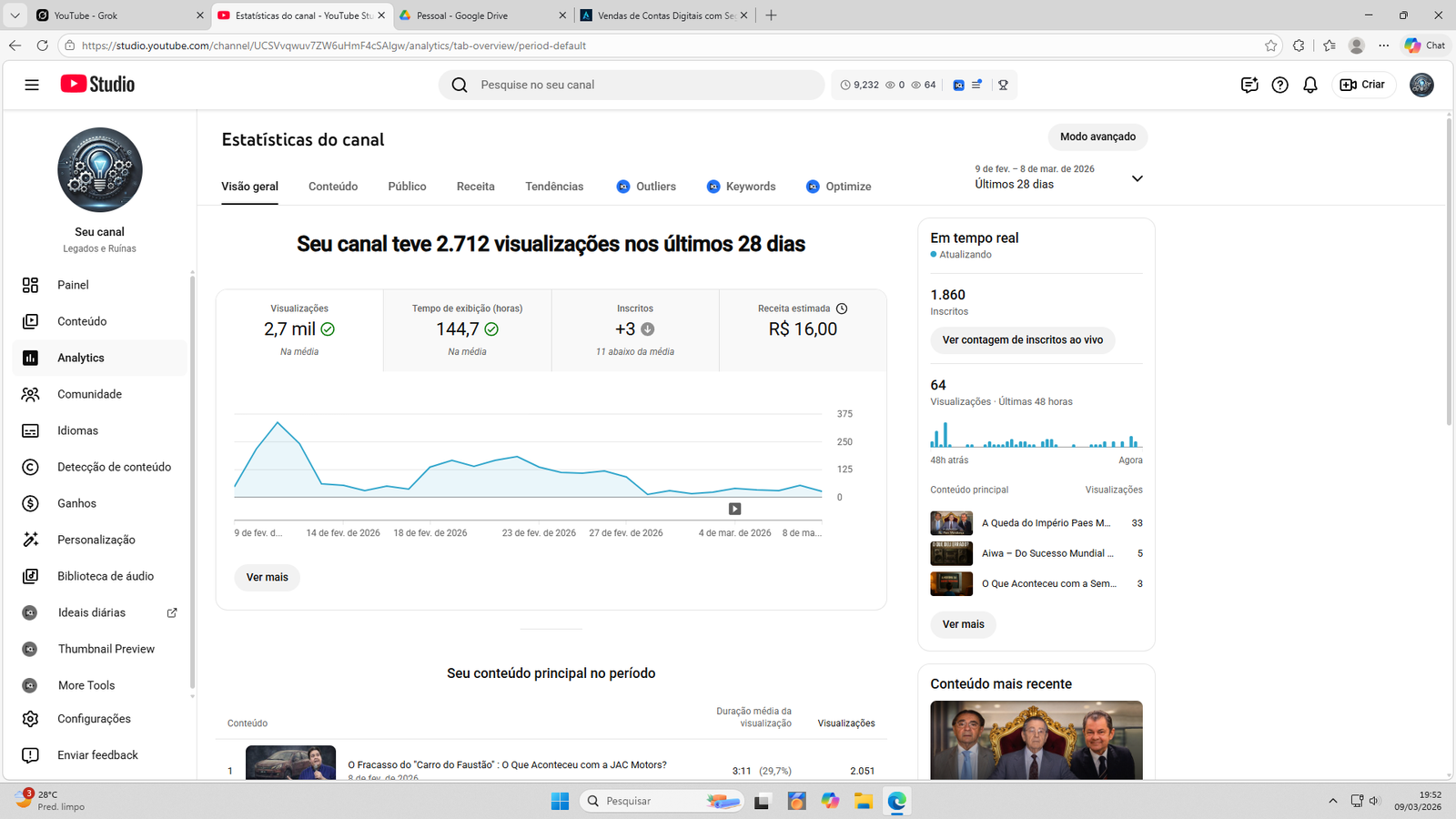Switch to the Receita tab
1456x819 pixels.
475,187
